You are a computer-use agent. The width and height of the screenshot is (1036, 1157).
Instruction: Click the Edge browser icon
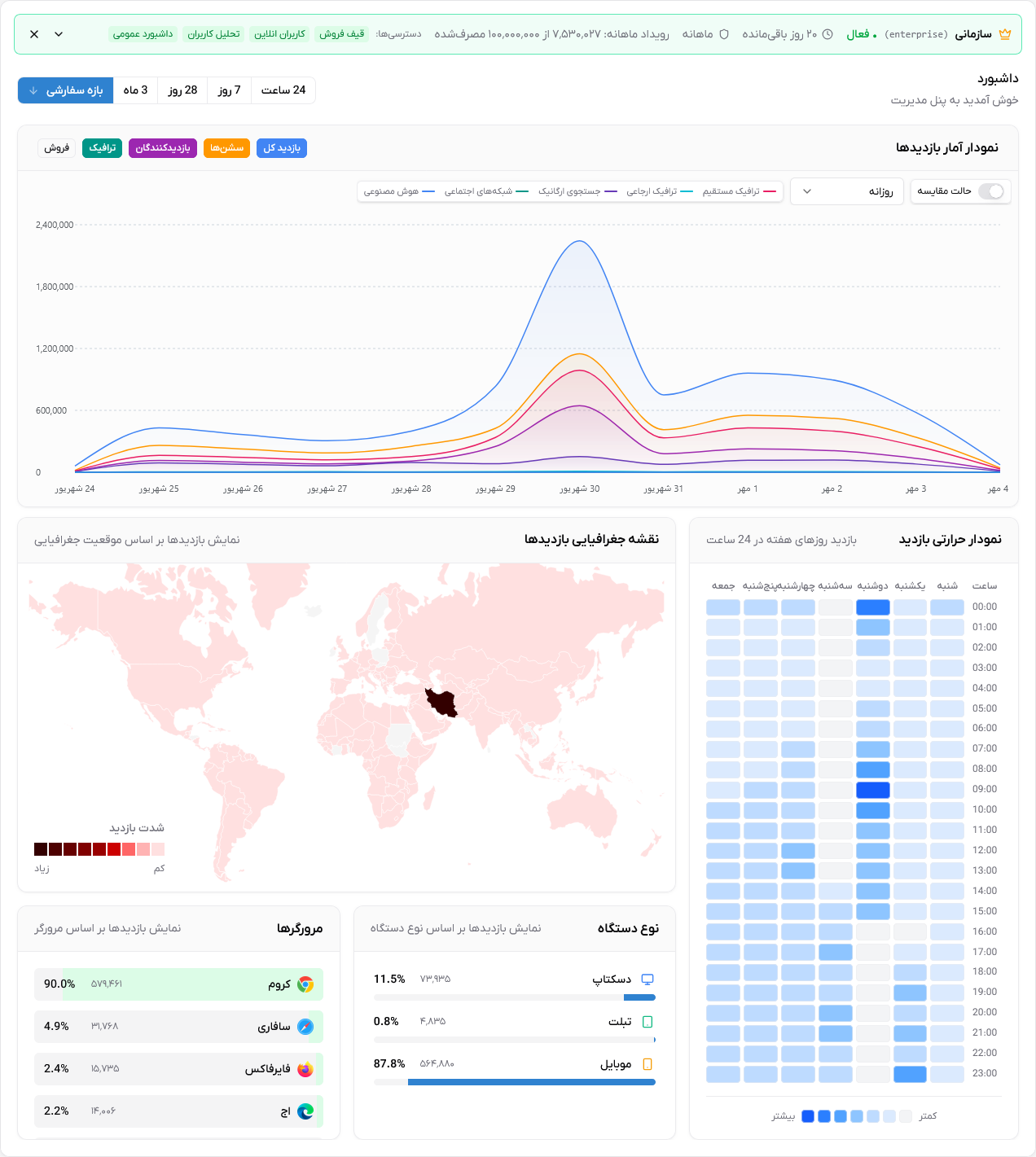[x=305, y=1111]
